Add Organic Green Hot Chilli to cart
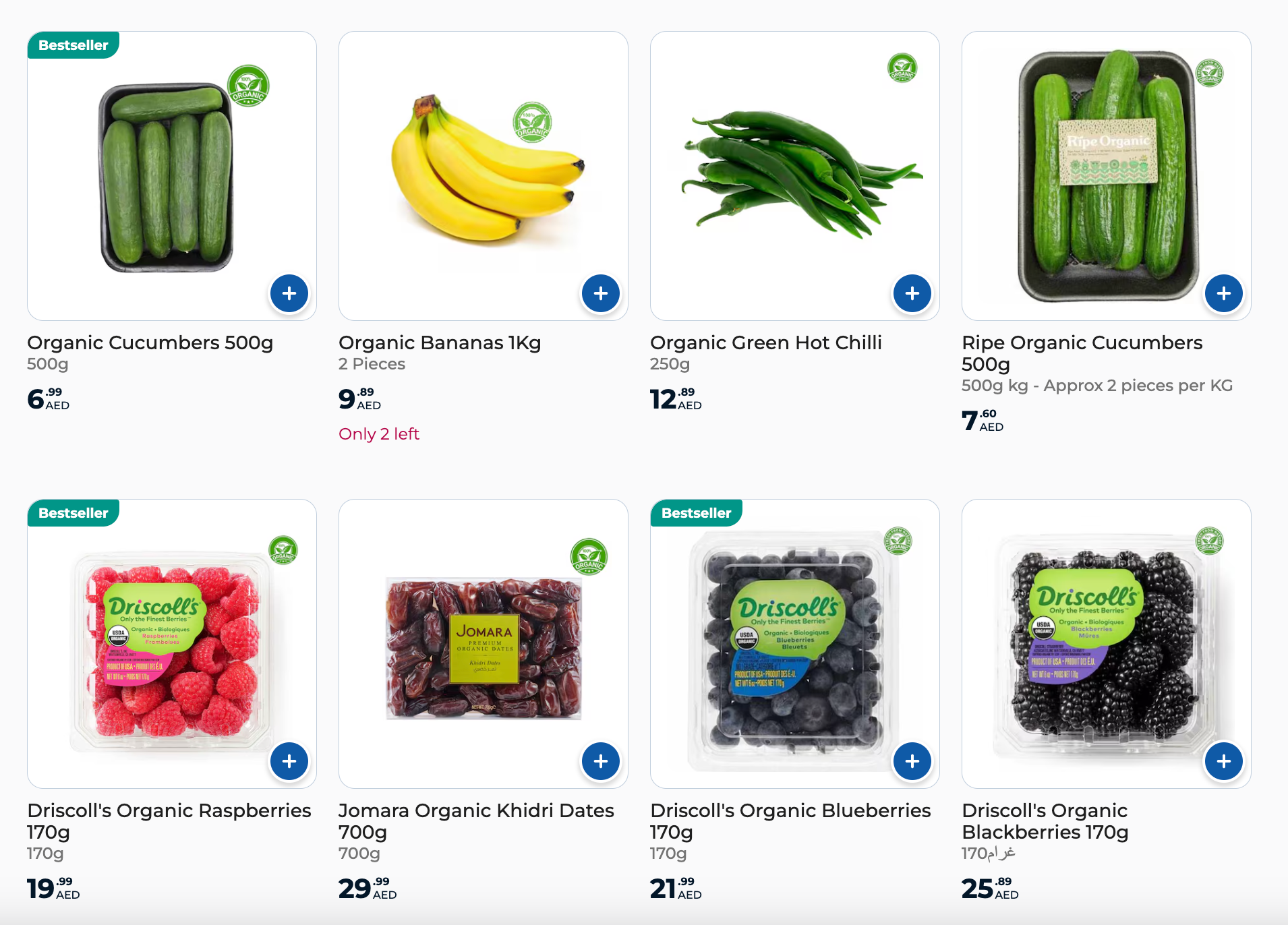 pos(912,293)
